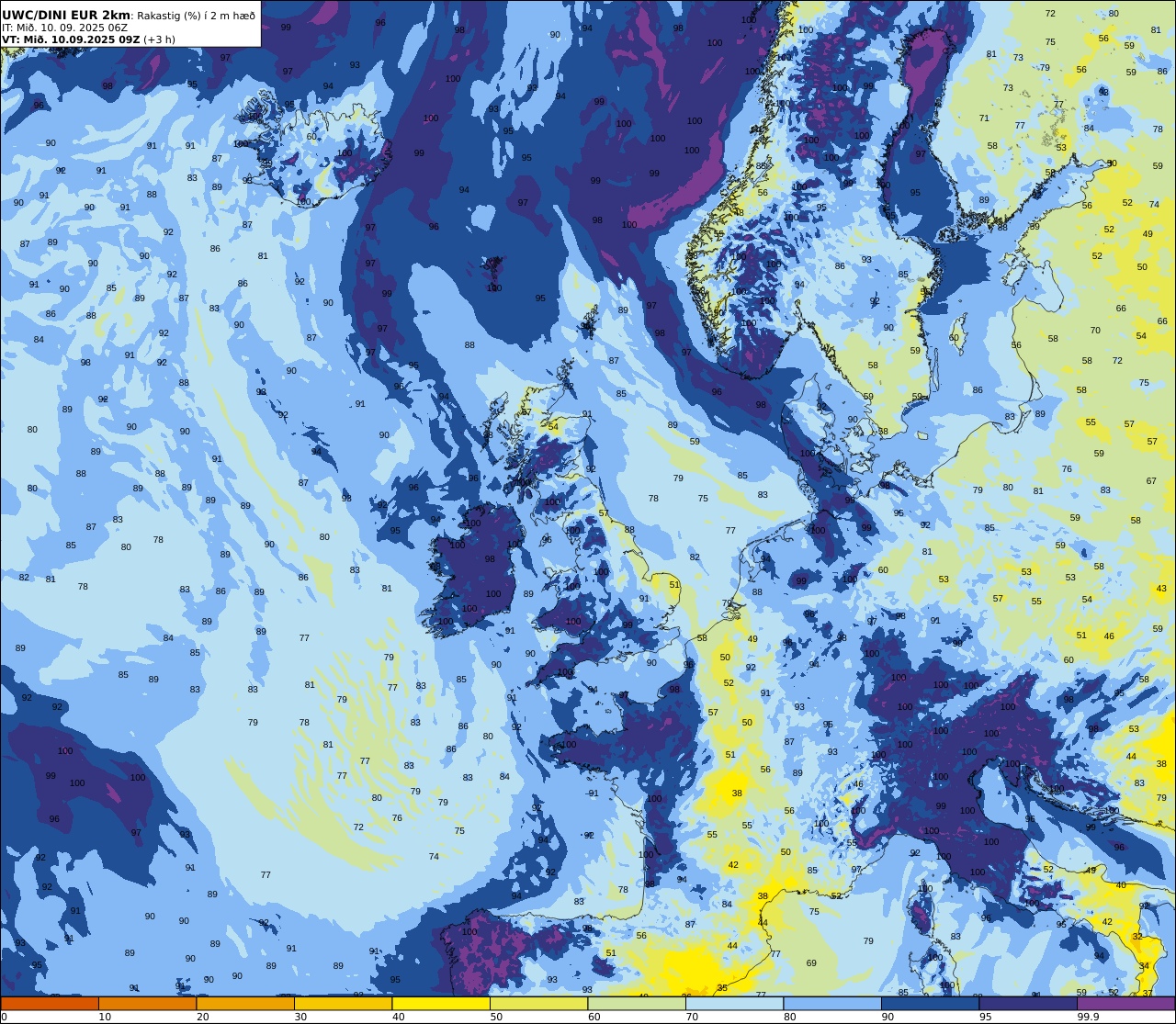Choose the 30–40 golden legend swatch
This screenshot has height=1024, width=1176.
(x=343, y=1003)
